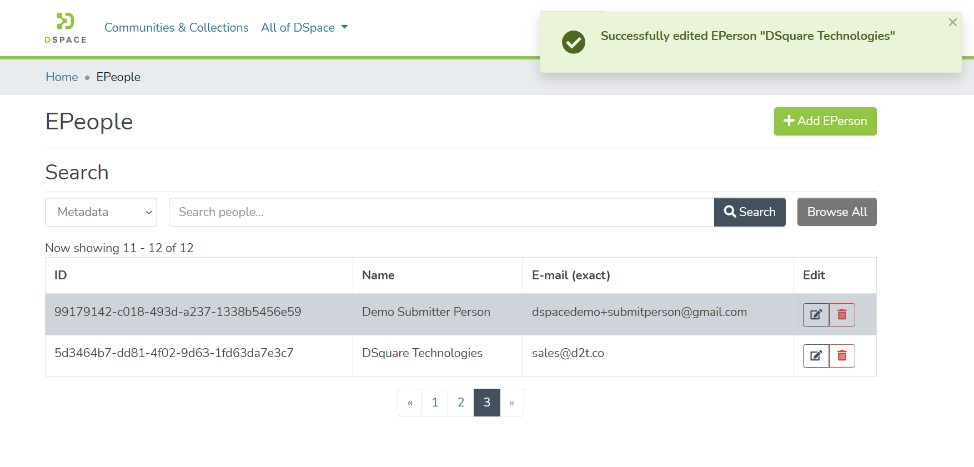Dismiss the success notification with X

click(x=952, y=22)
